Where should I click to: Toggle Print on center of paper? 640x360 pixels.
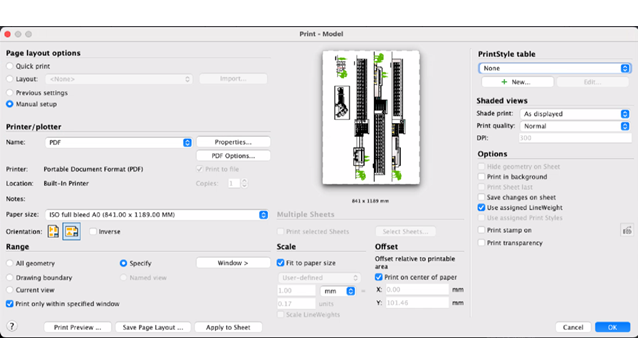(x=379, y=277)
